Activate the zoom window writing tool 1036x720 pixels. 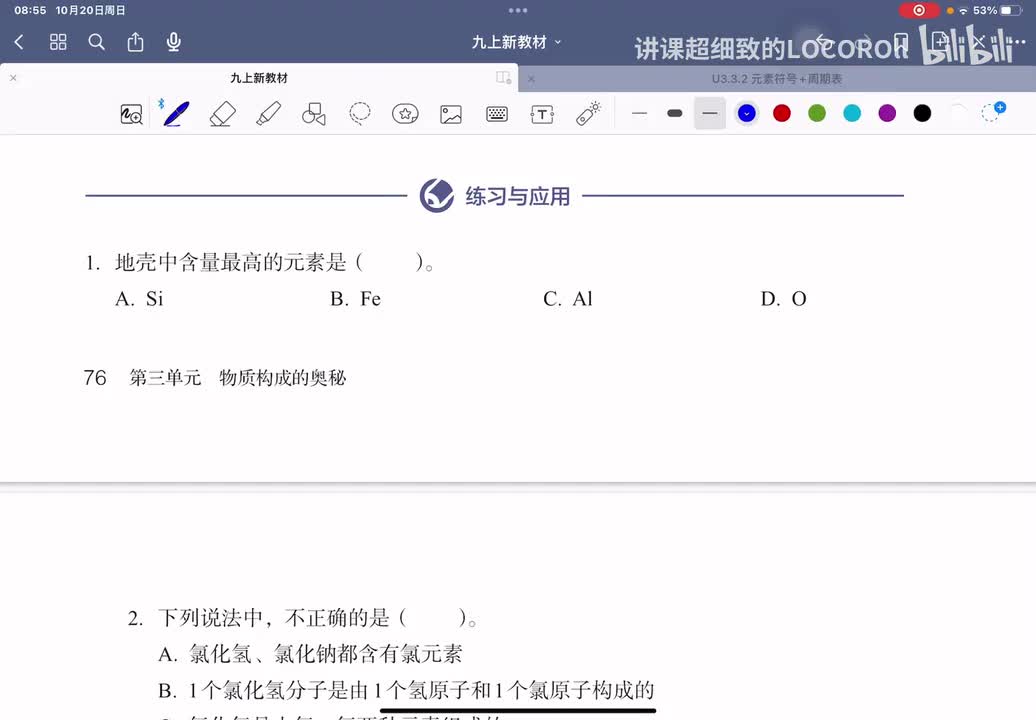tap(131, 114)
